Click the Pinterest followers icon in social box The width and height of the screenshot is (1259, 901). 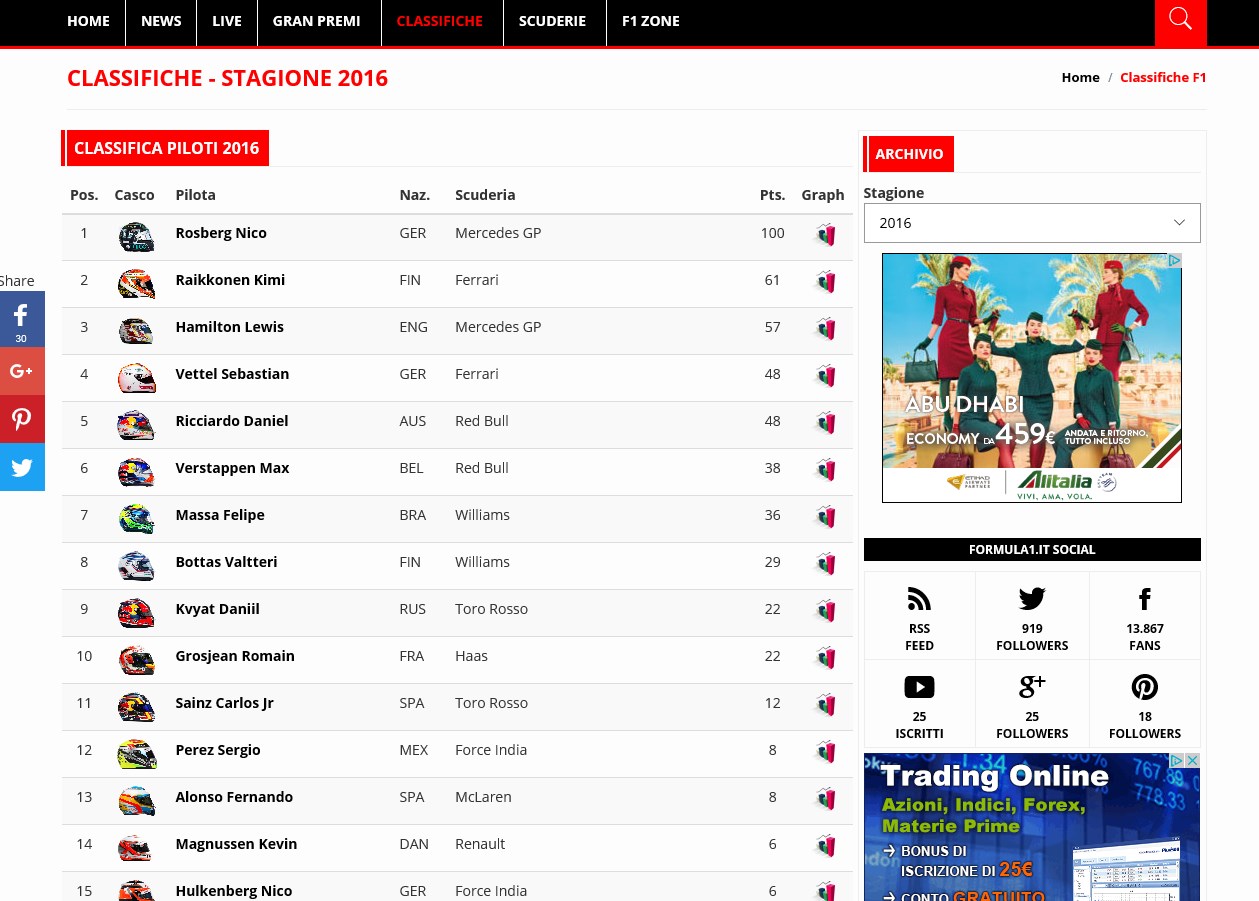1145,687
